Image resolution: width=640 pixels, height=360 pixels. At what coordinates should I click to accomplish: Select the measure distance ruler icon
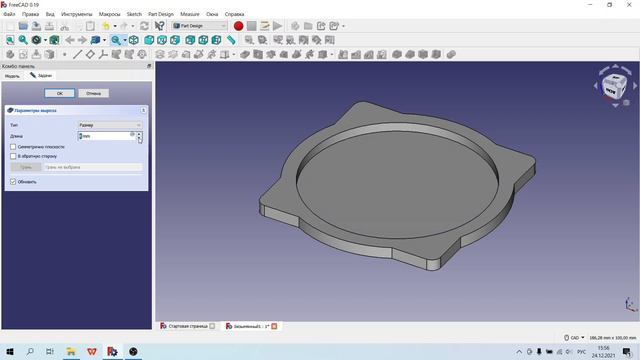(x=231, y=40)
